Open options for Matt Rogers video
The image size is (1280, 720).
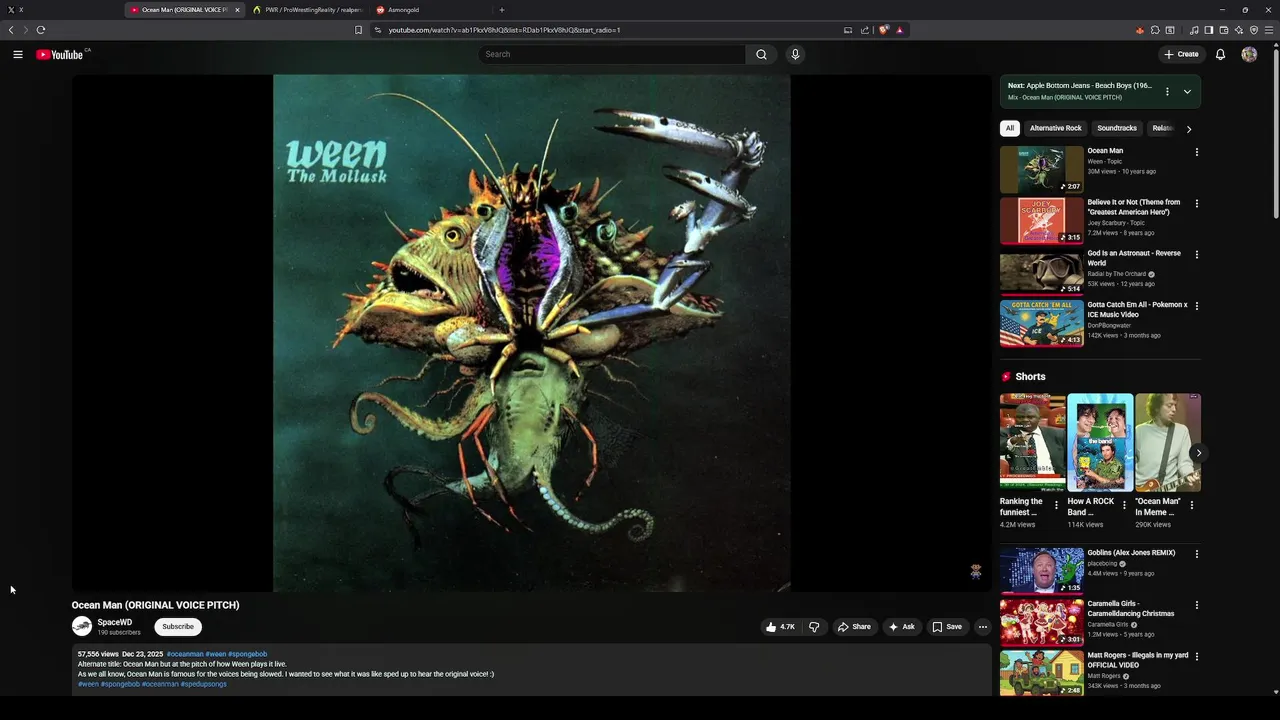pyautogui.click(x=1197, y=656)
